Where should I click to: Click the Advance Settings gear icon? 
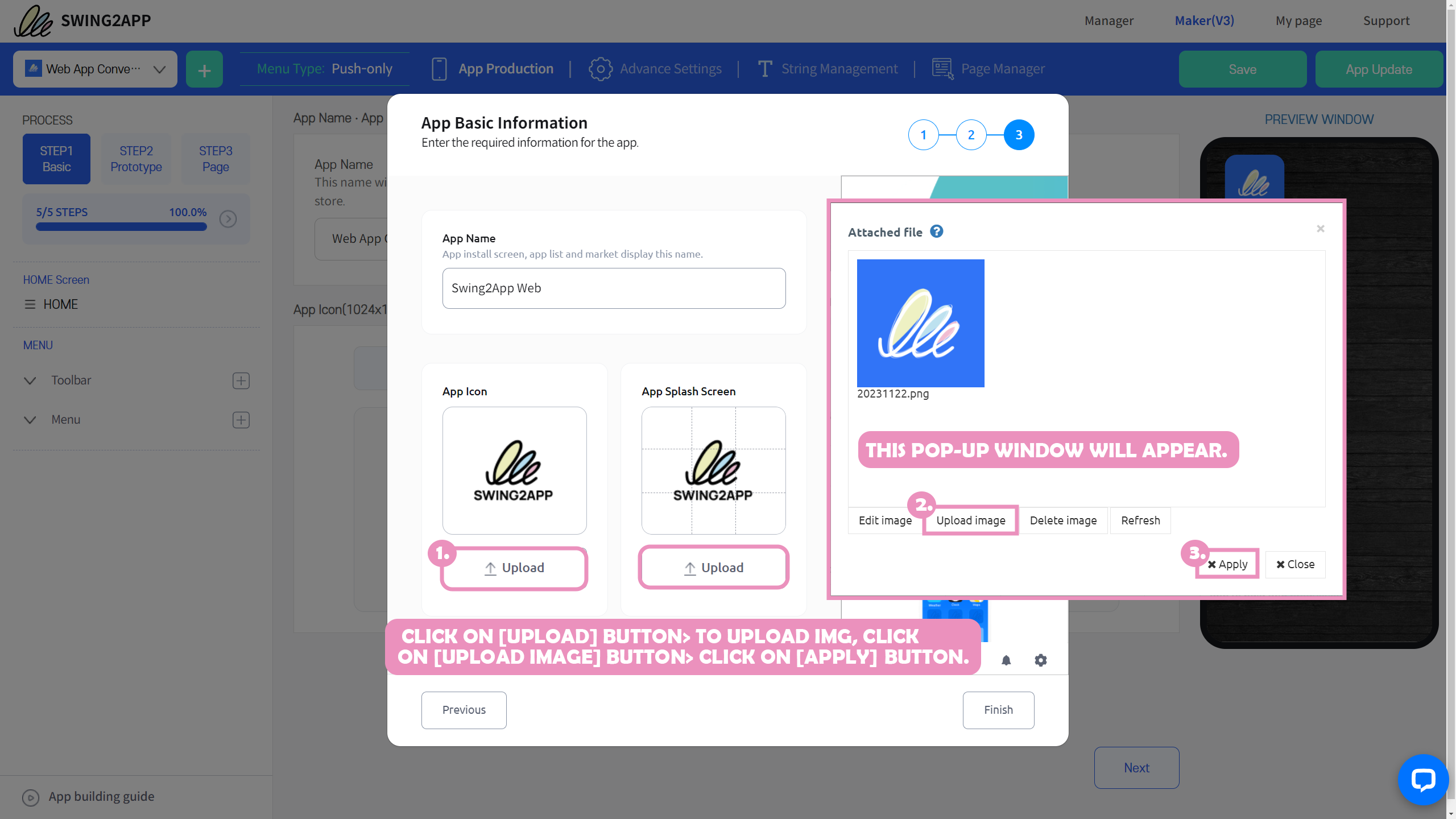click(600, 69)
